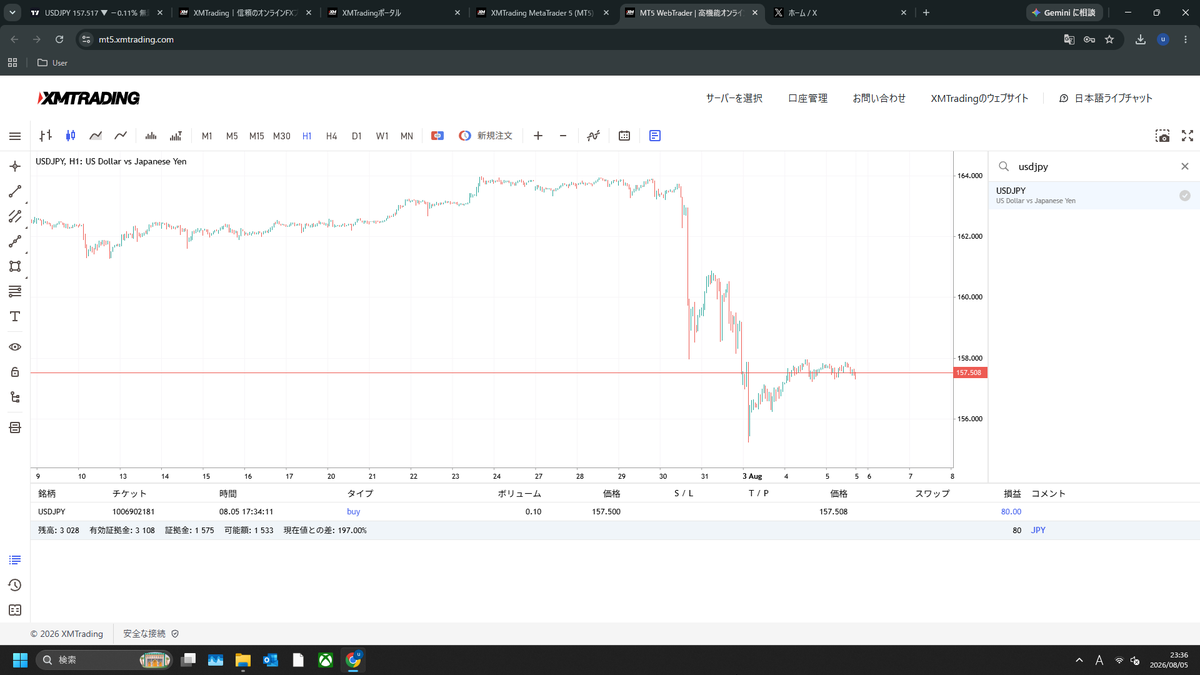The width and height of the screenshot is (1200, 675).
Task: Click the Gemini に相談 button
Action: [1065, 13]
